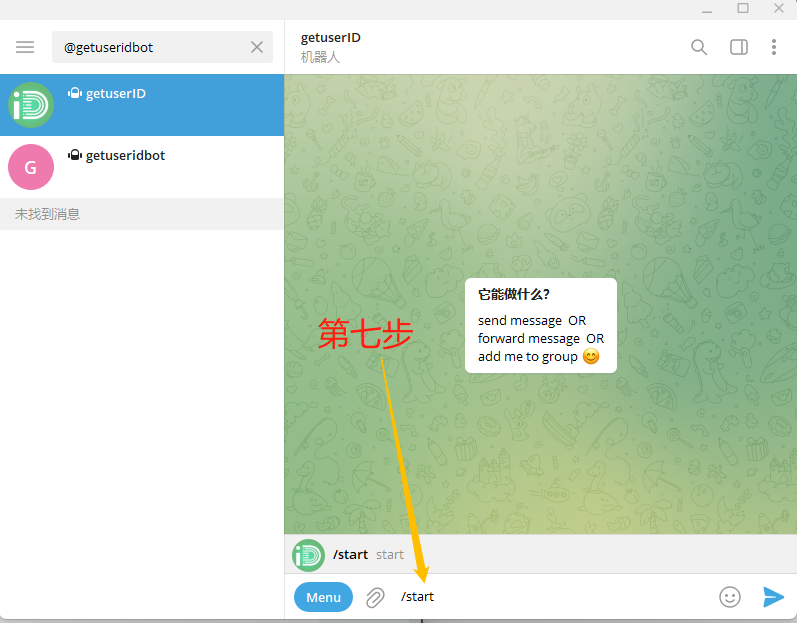The image size is (797, 623).
Task: Open the getuserID chat in results
Action: (x=142, y=105)
